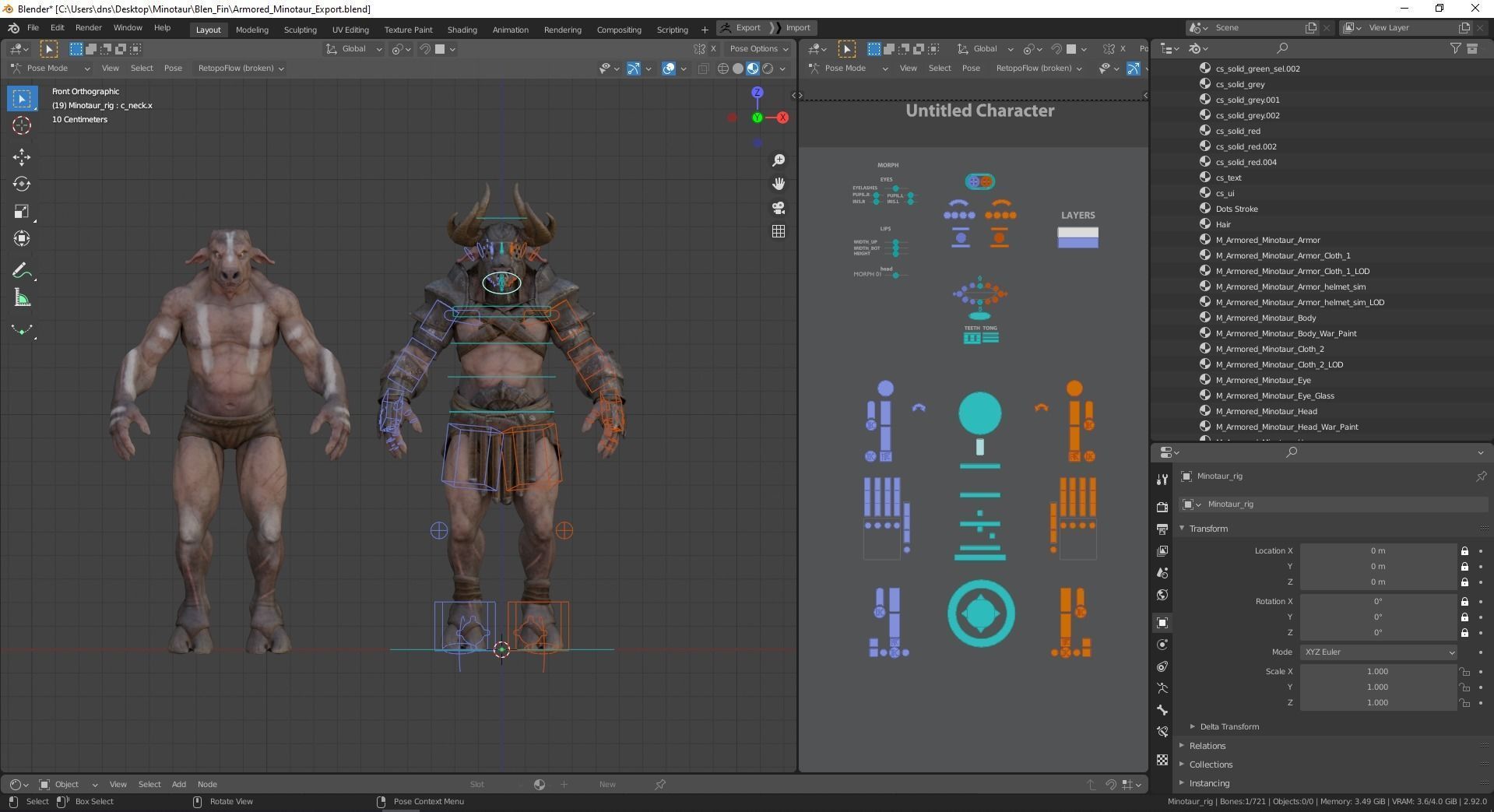Select the Rotate tool

[x=22, y=185]
